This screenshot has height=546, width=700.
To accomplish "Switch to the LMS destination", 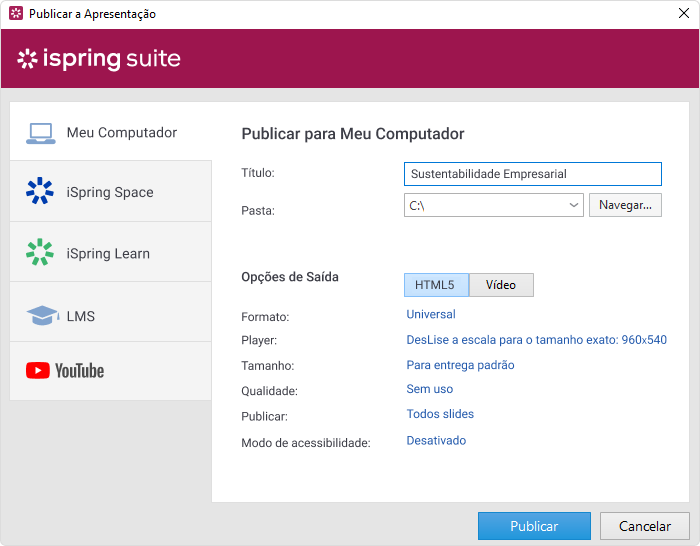I will (111, 312).
